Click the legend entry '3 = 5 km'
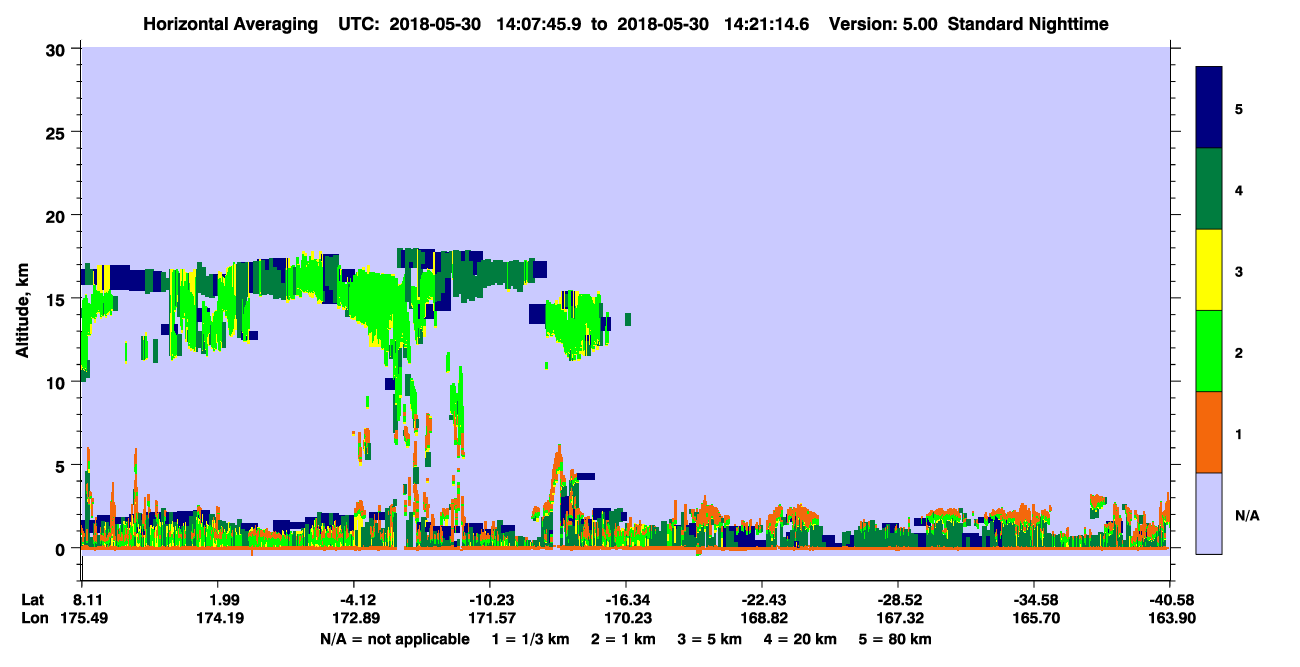1300x667 pixels. [x=712, y=639]
